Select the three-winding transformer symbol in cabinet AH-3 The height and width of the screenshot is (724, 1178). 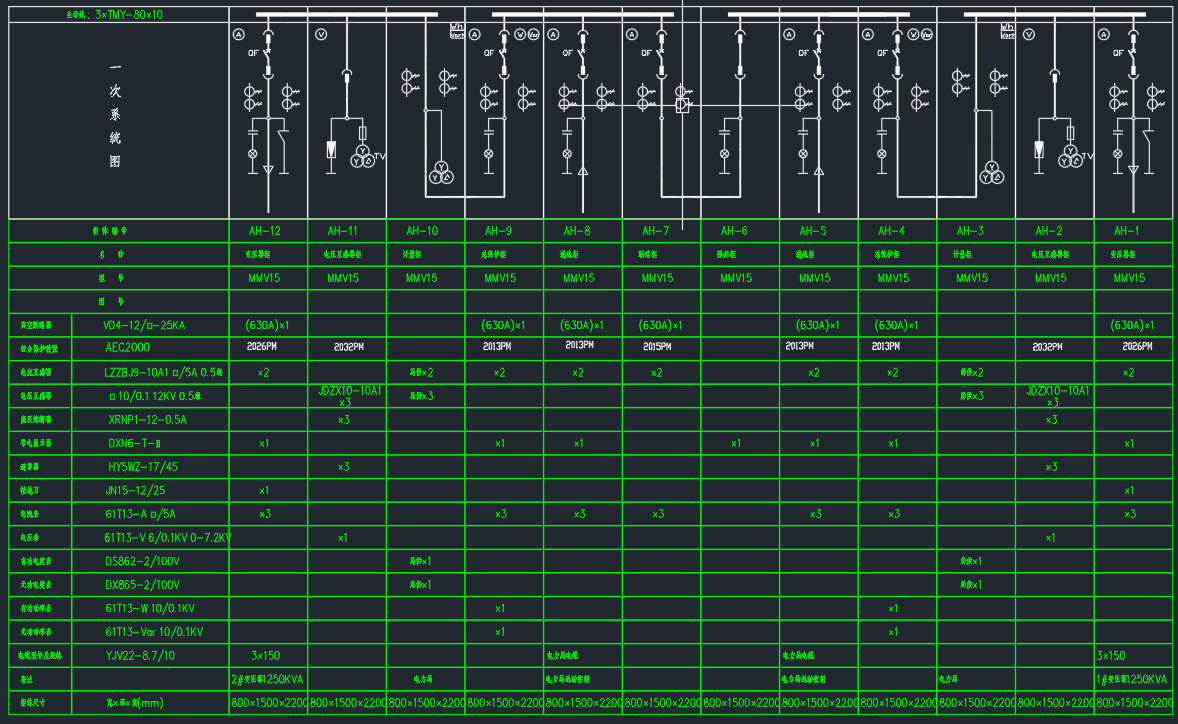(x=990, y=173)
